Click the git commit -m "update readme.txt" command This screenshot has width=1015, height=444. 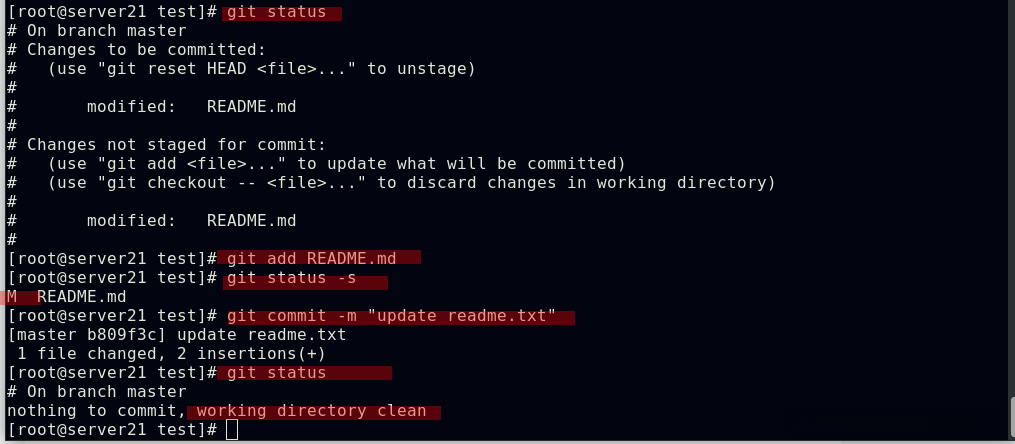pos(391,316)
